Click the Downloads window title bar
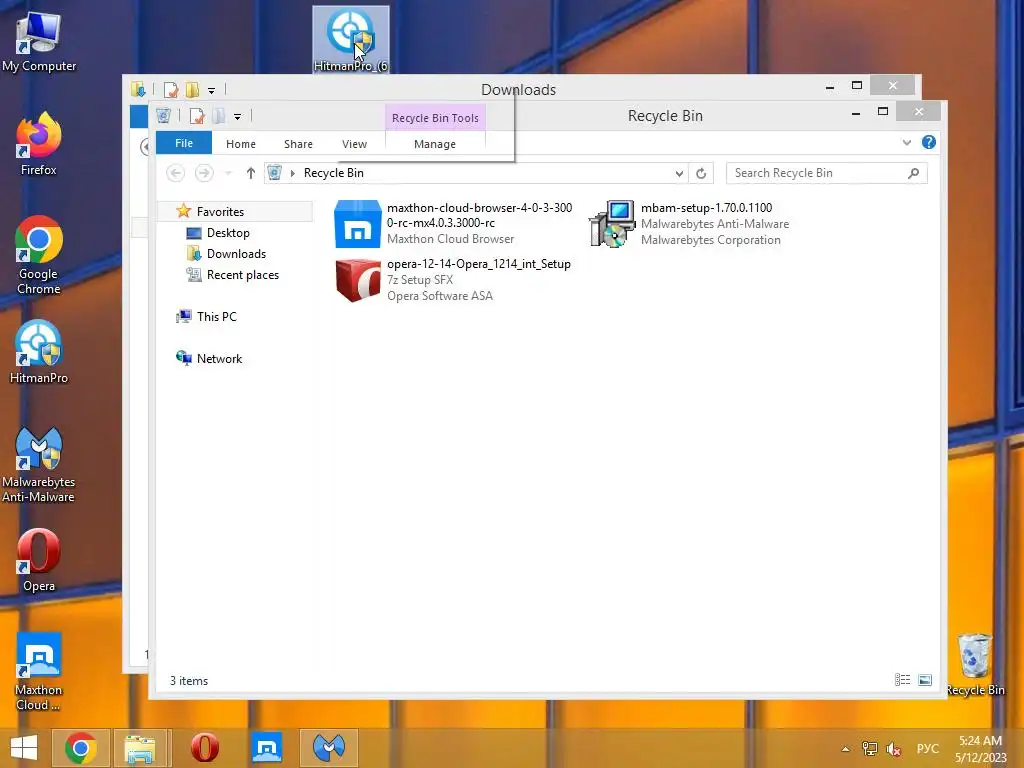 tap(519, 89)
